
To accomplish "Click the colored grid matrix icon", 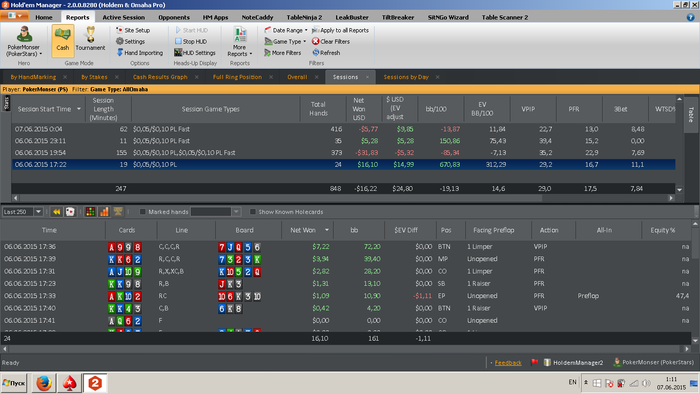I will (90, 212).
